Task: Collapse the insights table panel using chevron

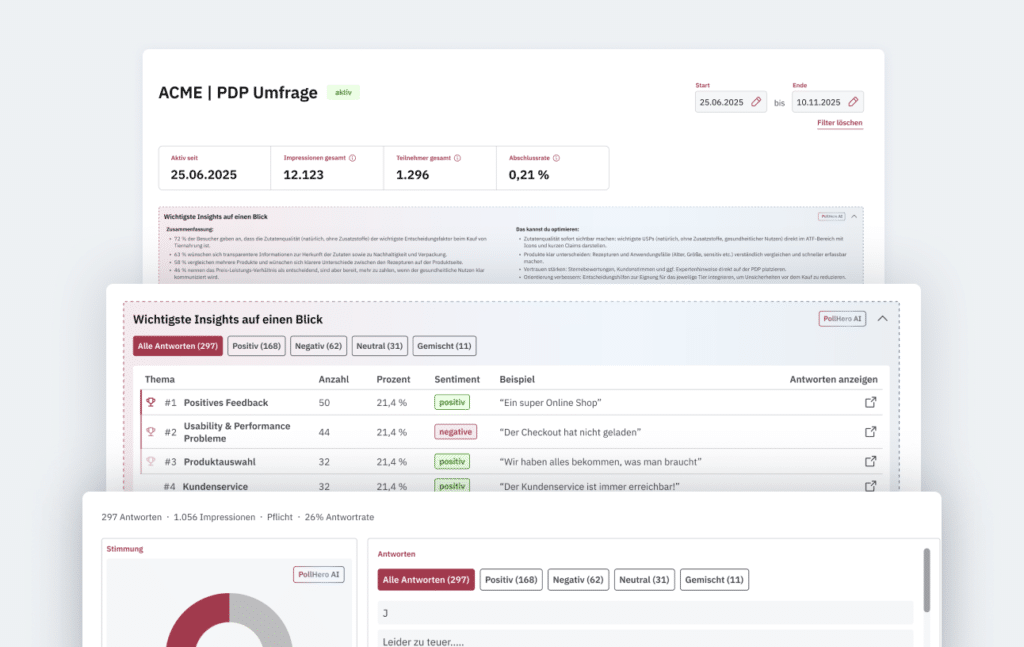Action: (x=882, y=319)
